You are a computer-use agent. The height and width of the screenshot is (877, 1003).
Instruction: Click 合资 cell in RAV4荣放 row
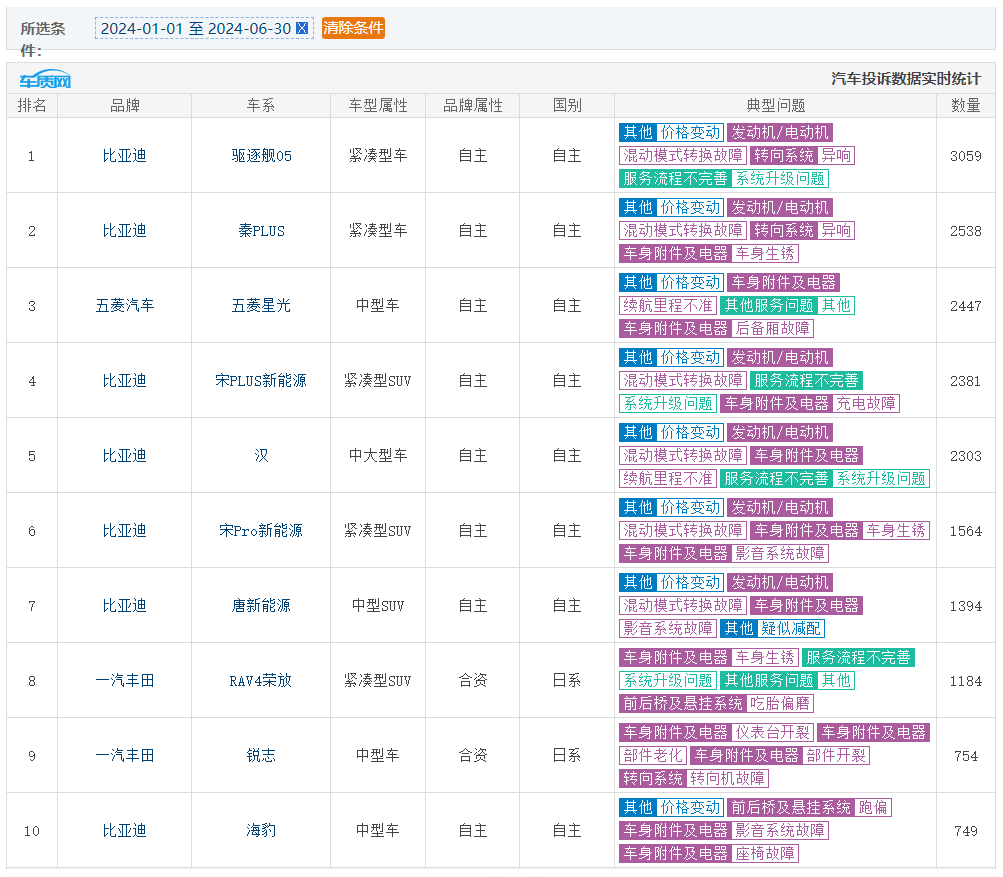(x=473, y=680)
